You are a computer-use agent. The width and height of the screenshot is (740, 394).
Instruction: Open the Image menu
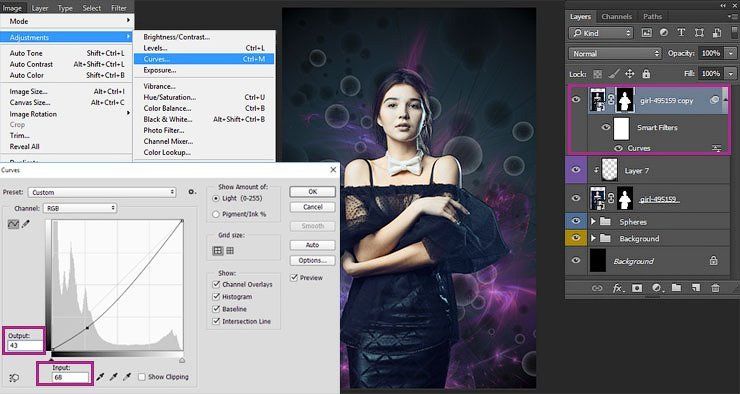click(x=12, y=8)
